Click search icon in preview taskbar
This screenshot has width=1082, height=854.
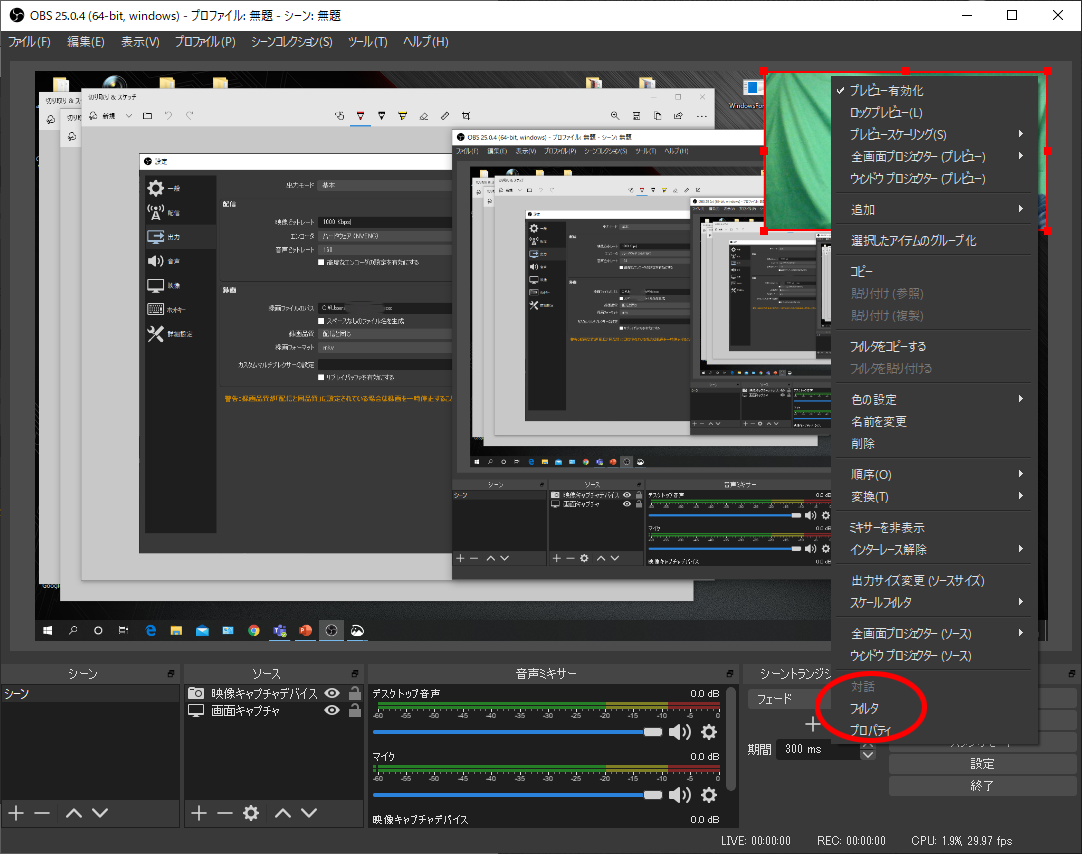[x=73, y=630]
